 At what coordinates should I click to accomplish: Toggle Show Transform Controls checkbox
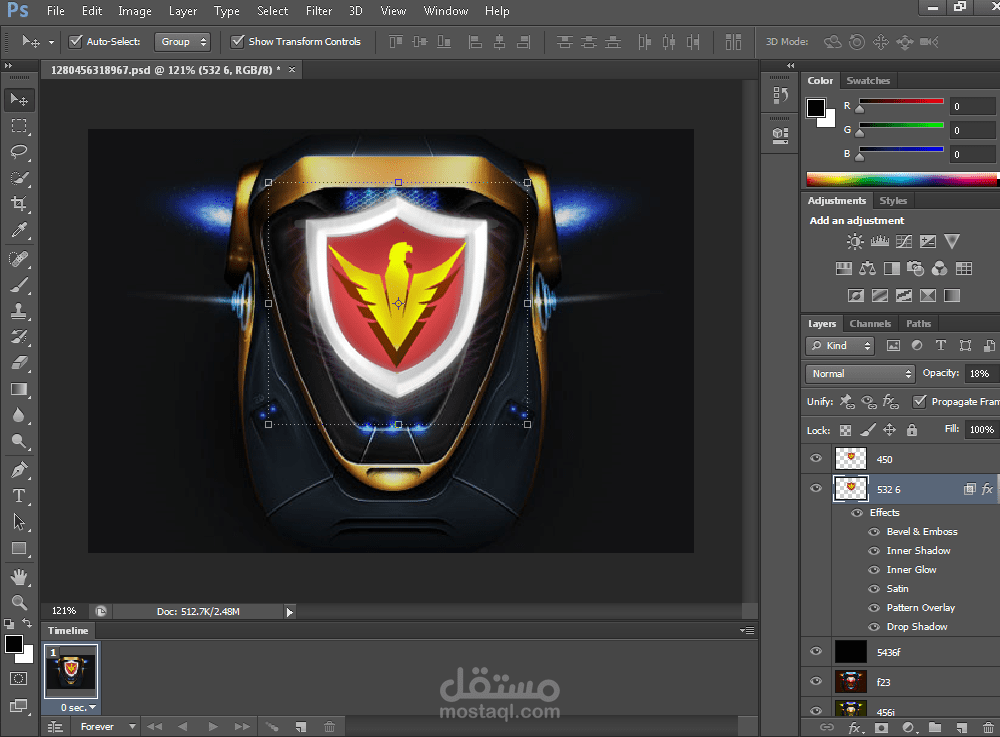[237, 41]
